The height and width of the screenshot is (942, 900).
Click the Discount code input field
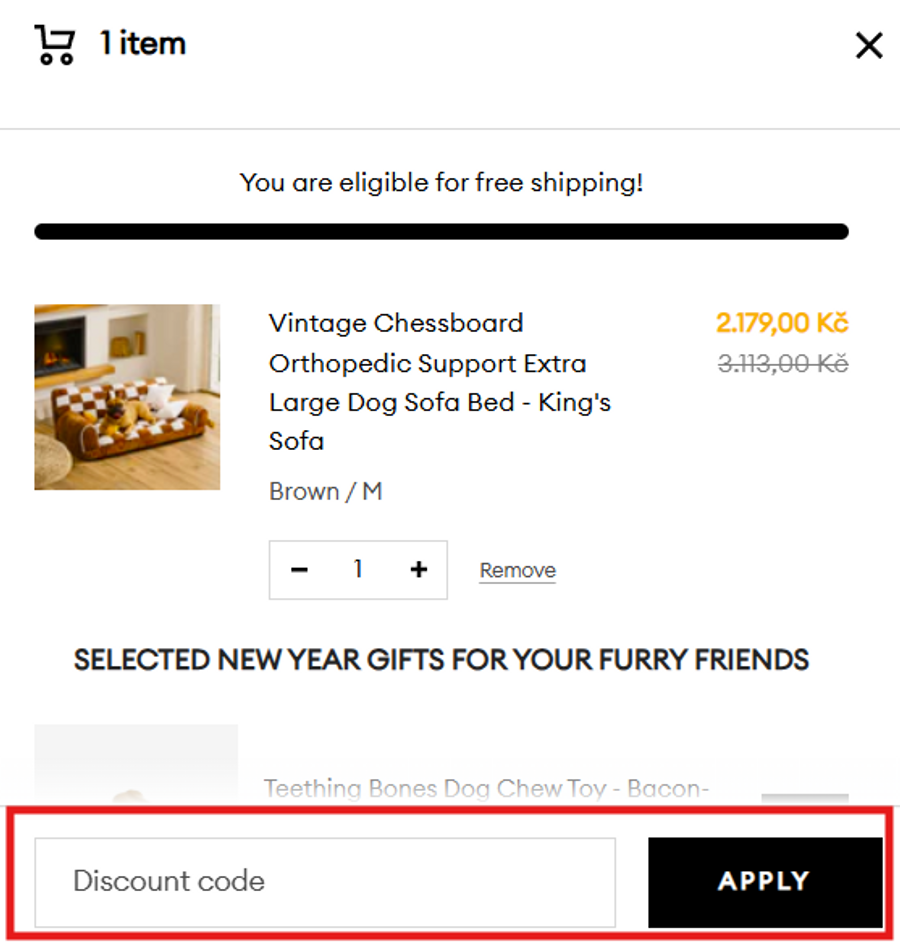(x=325, y=881)
